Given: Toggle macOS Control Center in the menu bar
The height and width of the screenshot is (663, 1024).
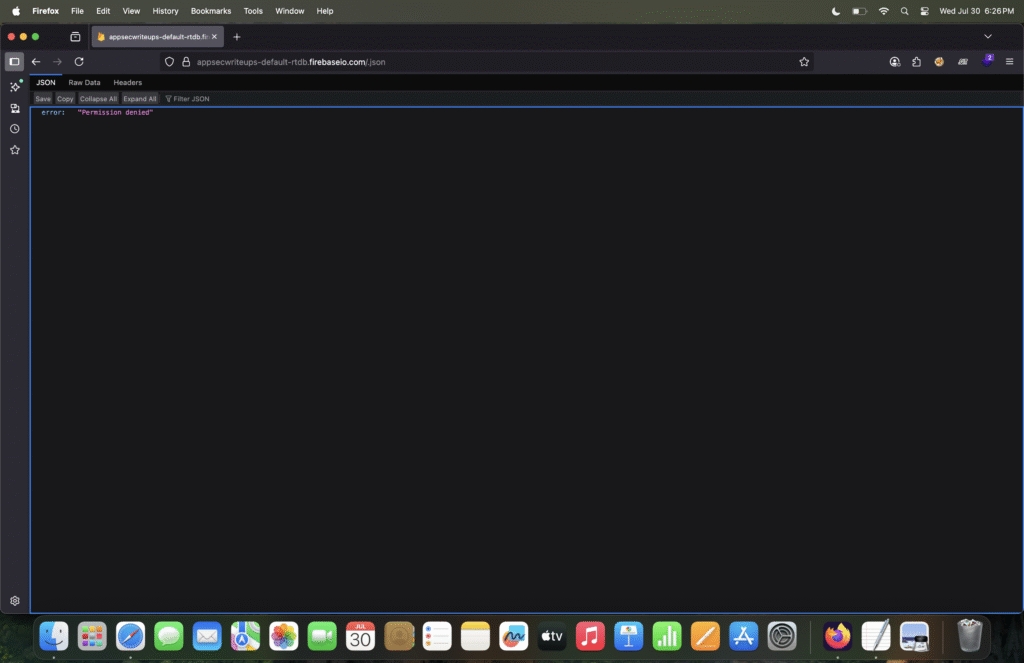Looking at the screenshot, I should 925,11.
